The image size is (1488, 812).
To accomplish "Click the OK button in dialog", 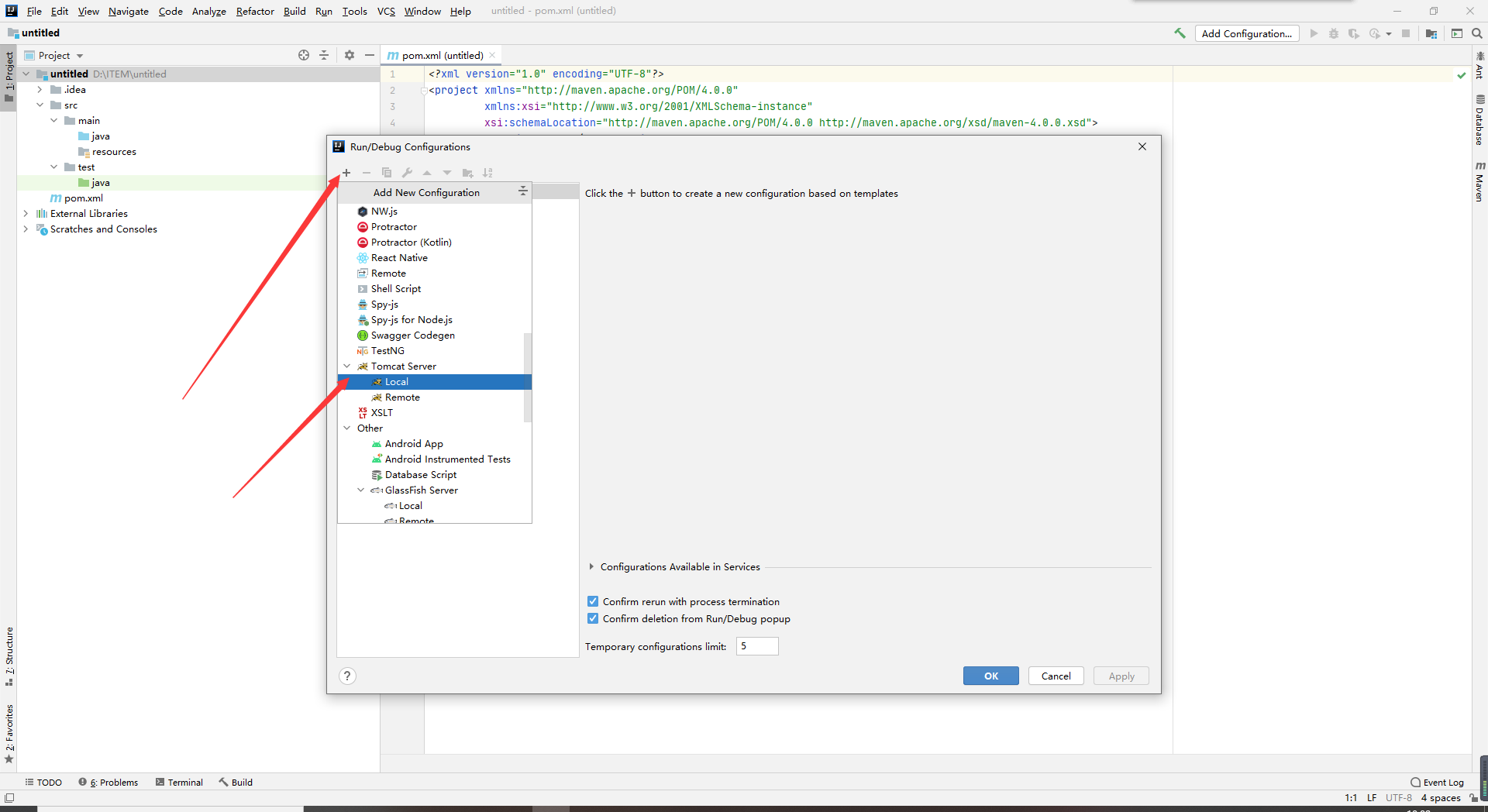I will (x=990, y=676).
